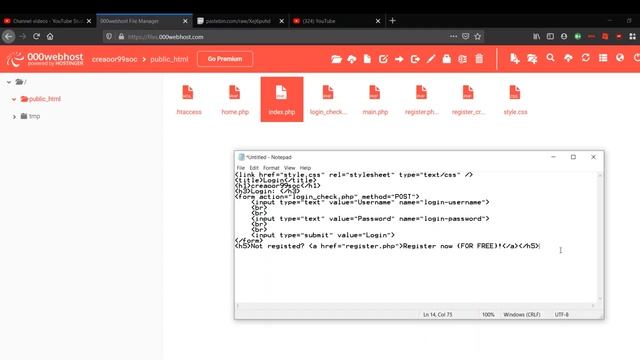The image size is (640, 360).
Task: Click the creaoor99soc breadcrumb link
Action: tap(114, 59)
